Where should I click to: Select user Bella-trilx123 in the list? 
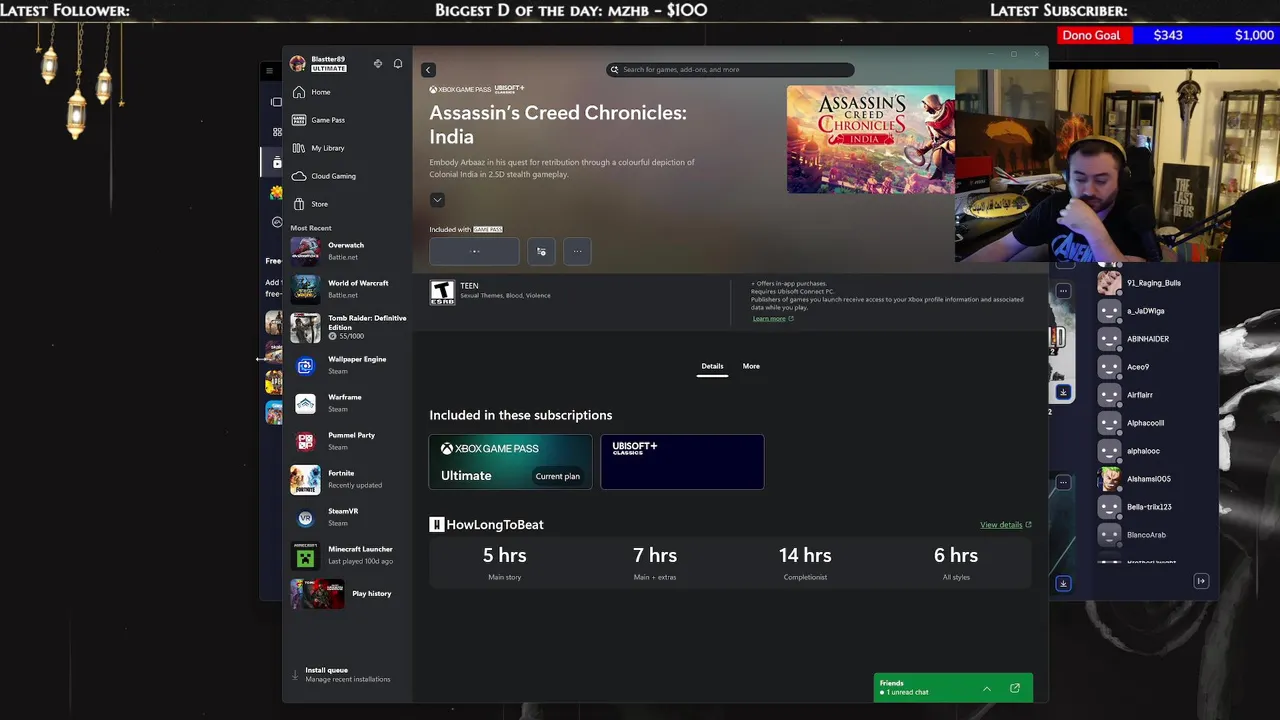click(x=1148, y=507)
